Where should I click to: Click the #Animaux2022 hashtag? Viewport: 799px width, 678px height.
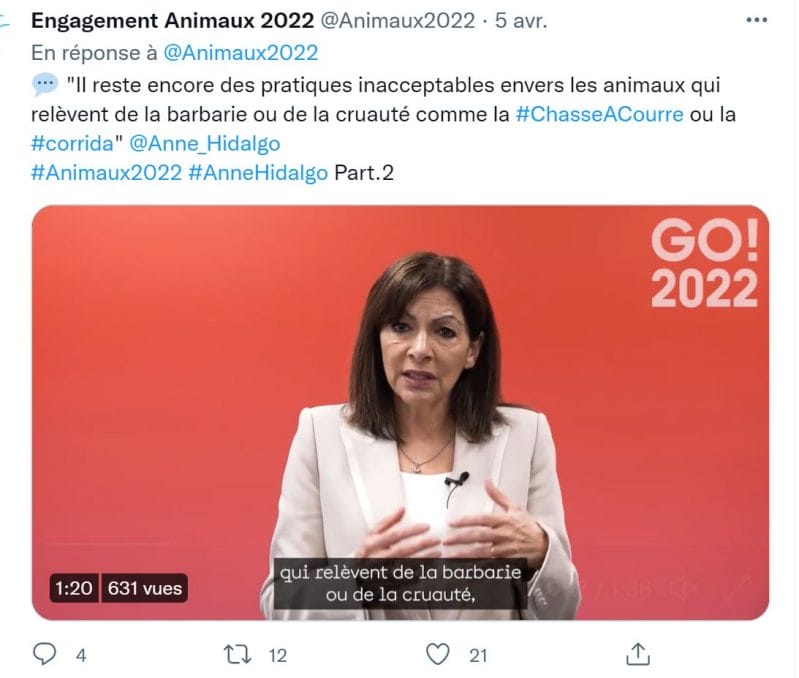(x=106, y=173)
